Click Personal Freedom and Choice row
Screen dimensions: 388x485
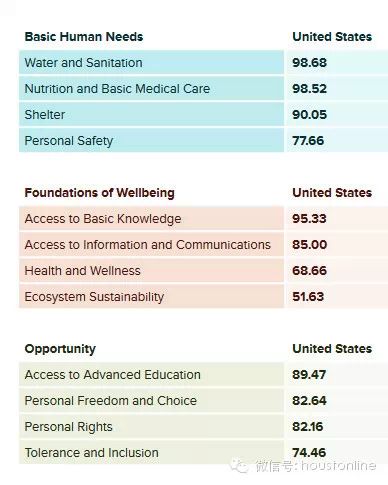(x=203, y=401)
